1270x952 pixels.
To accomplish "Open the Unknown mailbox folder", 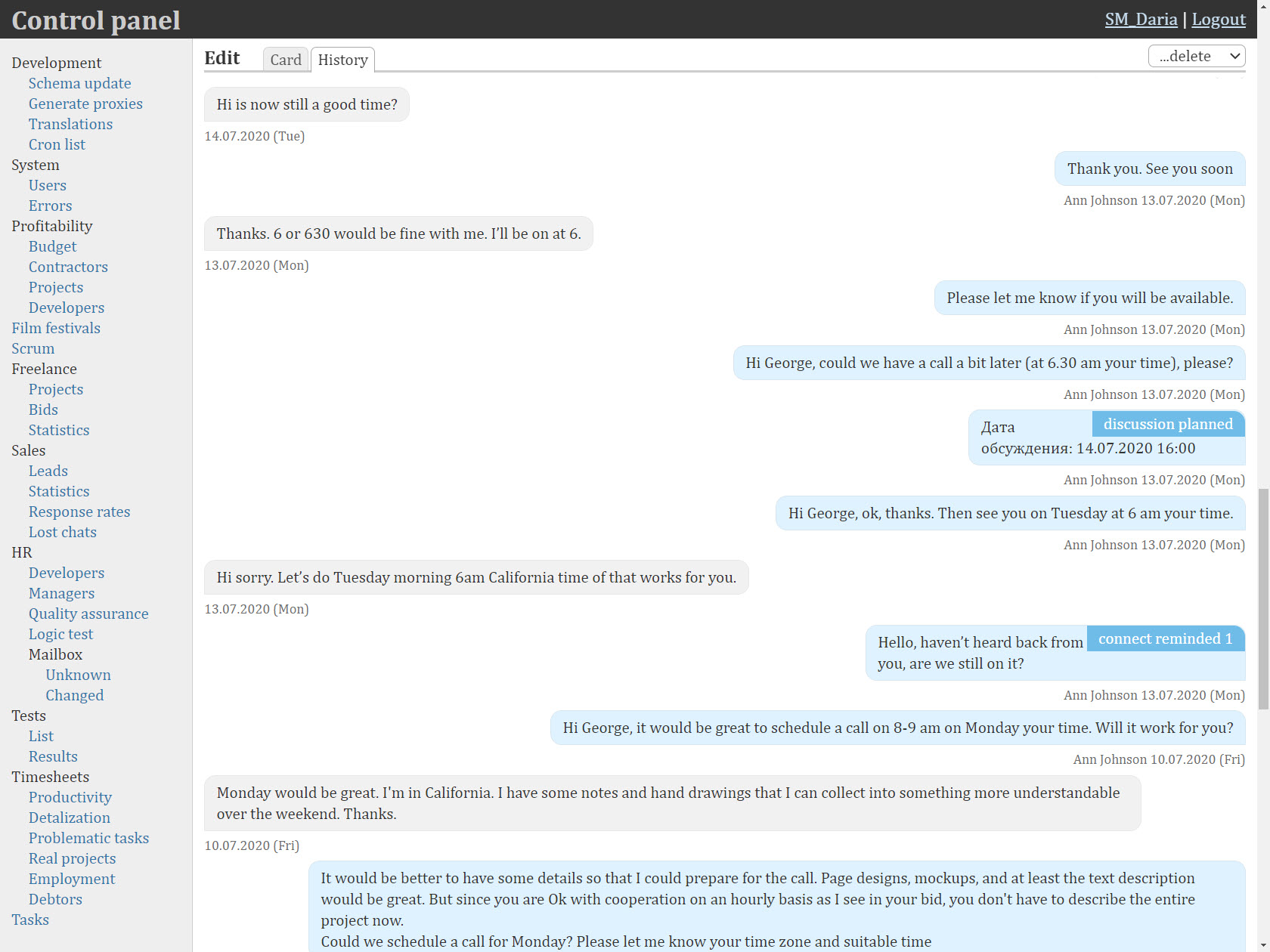I will point(78,675).
